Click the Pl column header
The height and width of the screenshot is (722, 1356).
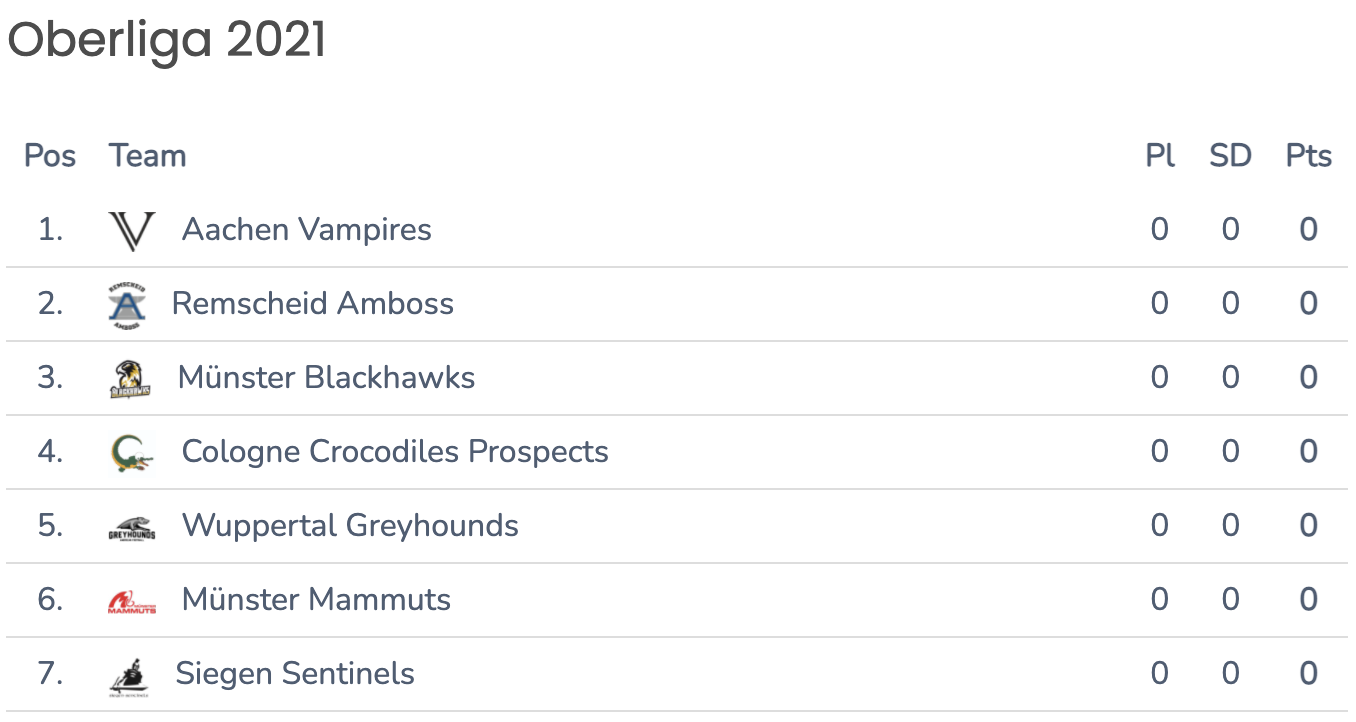point(1160,156)
